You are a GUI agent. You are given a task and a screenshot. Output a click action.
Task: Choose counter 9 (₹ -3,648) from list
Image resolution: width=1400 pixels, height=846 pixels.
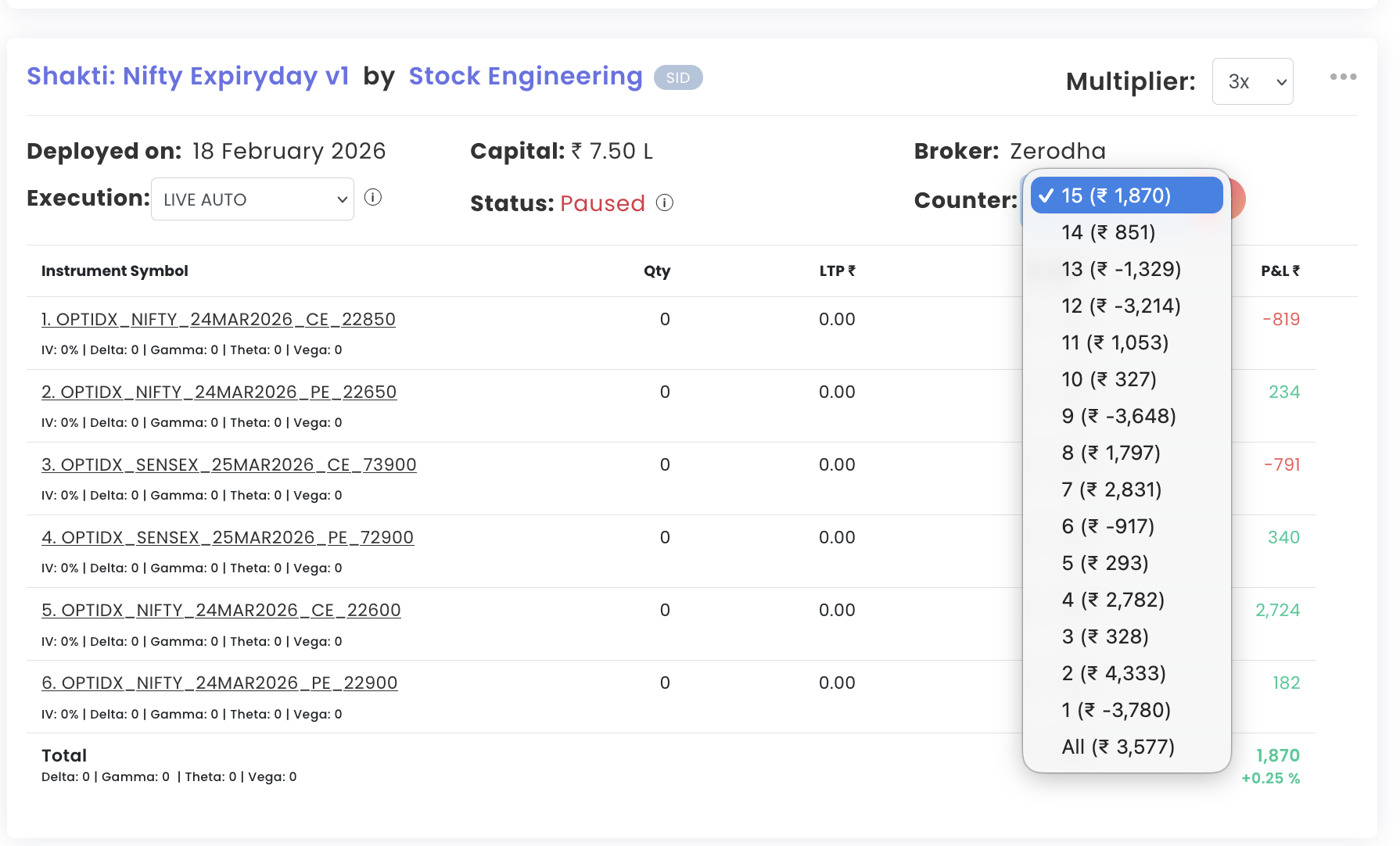click(x=1118, y=416)
